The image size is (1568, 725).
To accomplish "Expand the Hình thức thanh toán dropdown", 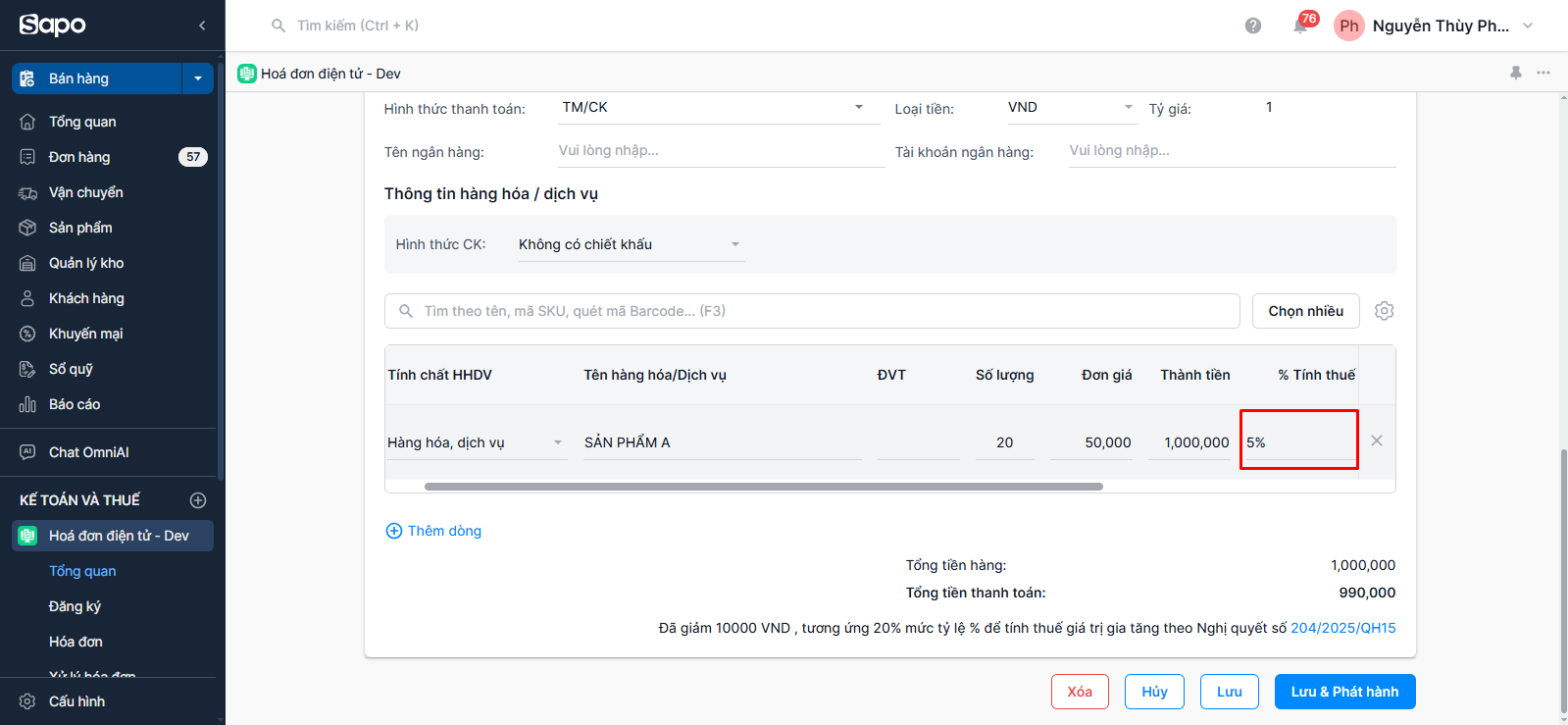I will [859, 107].
